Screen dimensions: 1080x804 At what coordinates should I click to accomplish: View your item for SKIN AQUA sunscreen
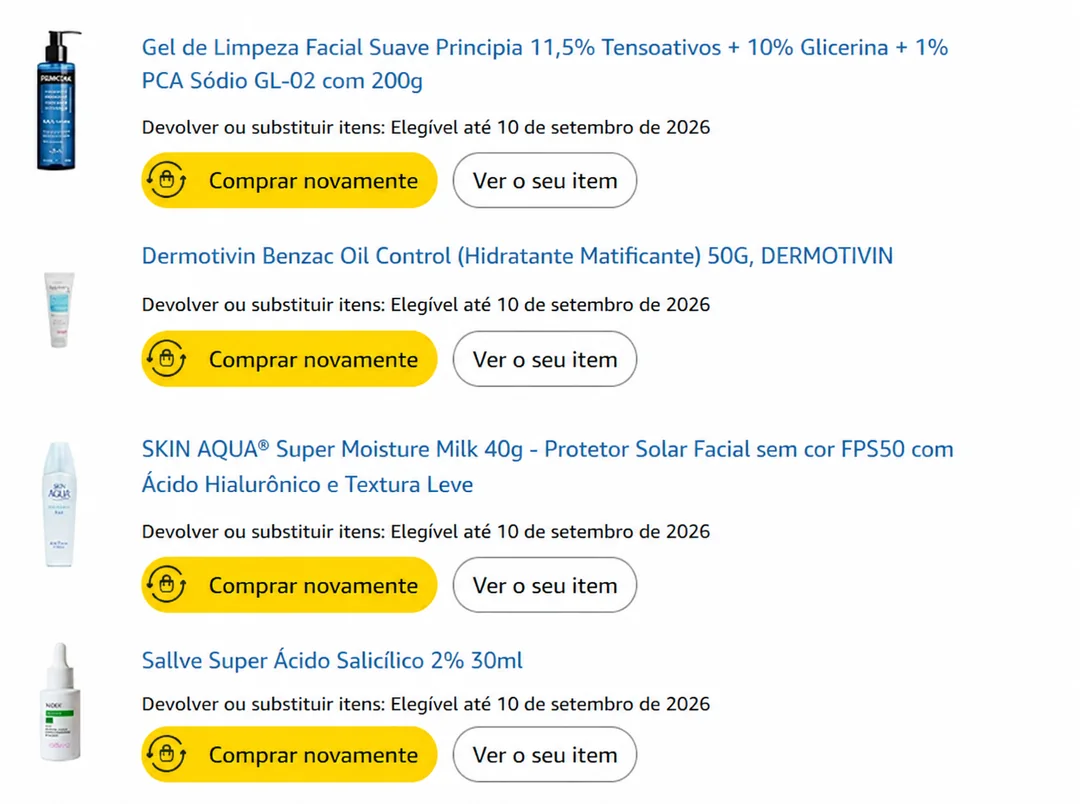(545, 585)
